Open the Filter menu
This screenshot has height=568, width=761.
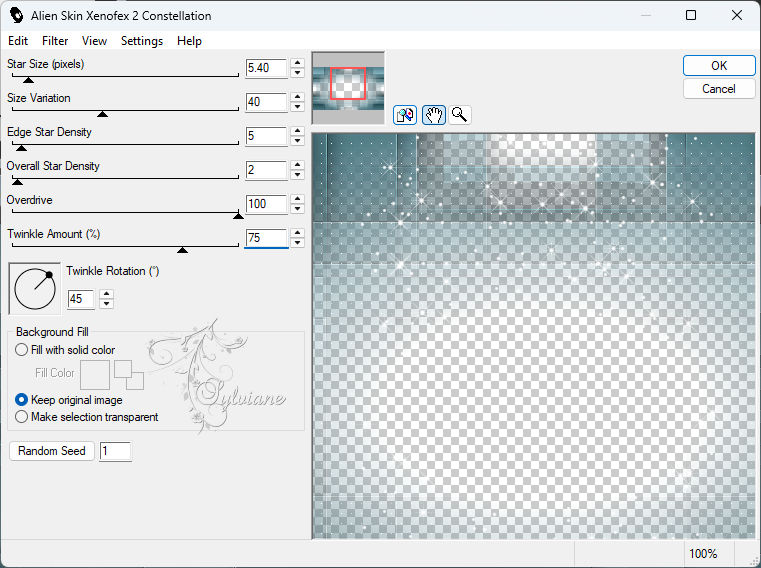pyautogui.click(x=55, y=41)
